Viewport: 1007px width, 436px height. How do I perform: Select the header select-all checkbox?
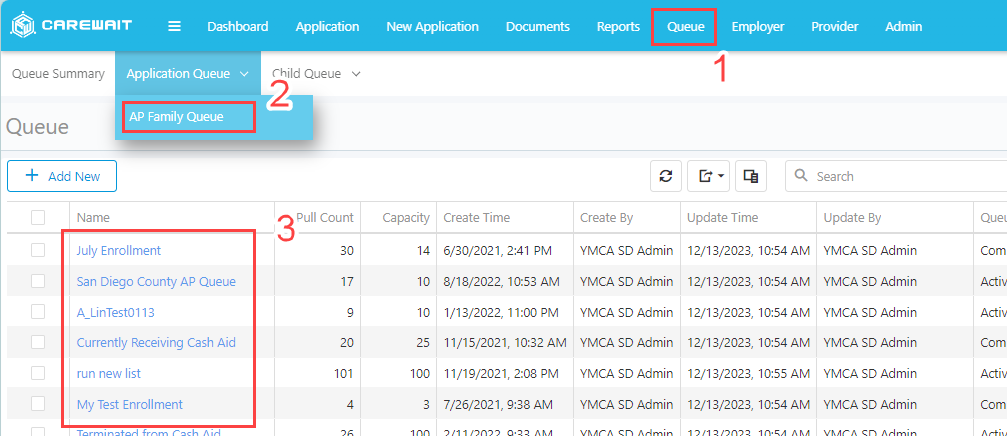(38, 218)
